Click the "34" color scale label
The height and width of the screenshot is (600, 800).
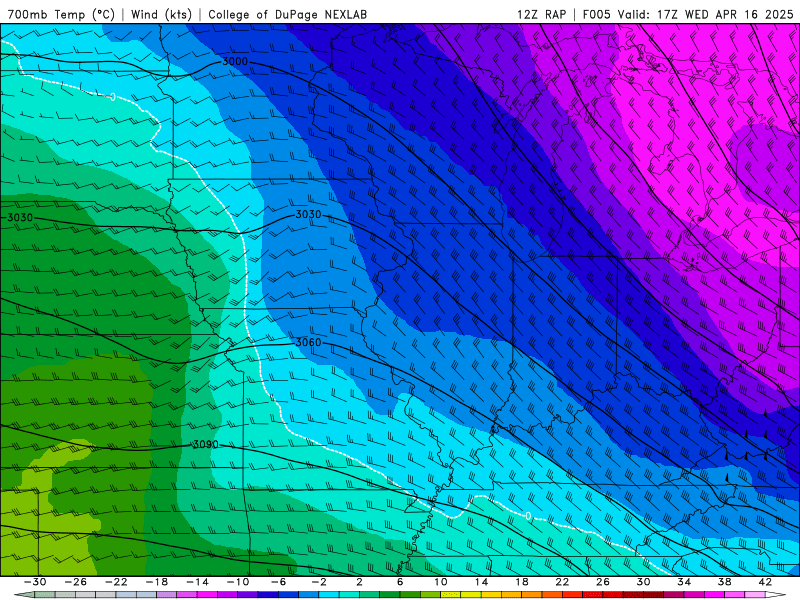coord(684,582)
